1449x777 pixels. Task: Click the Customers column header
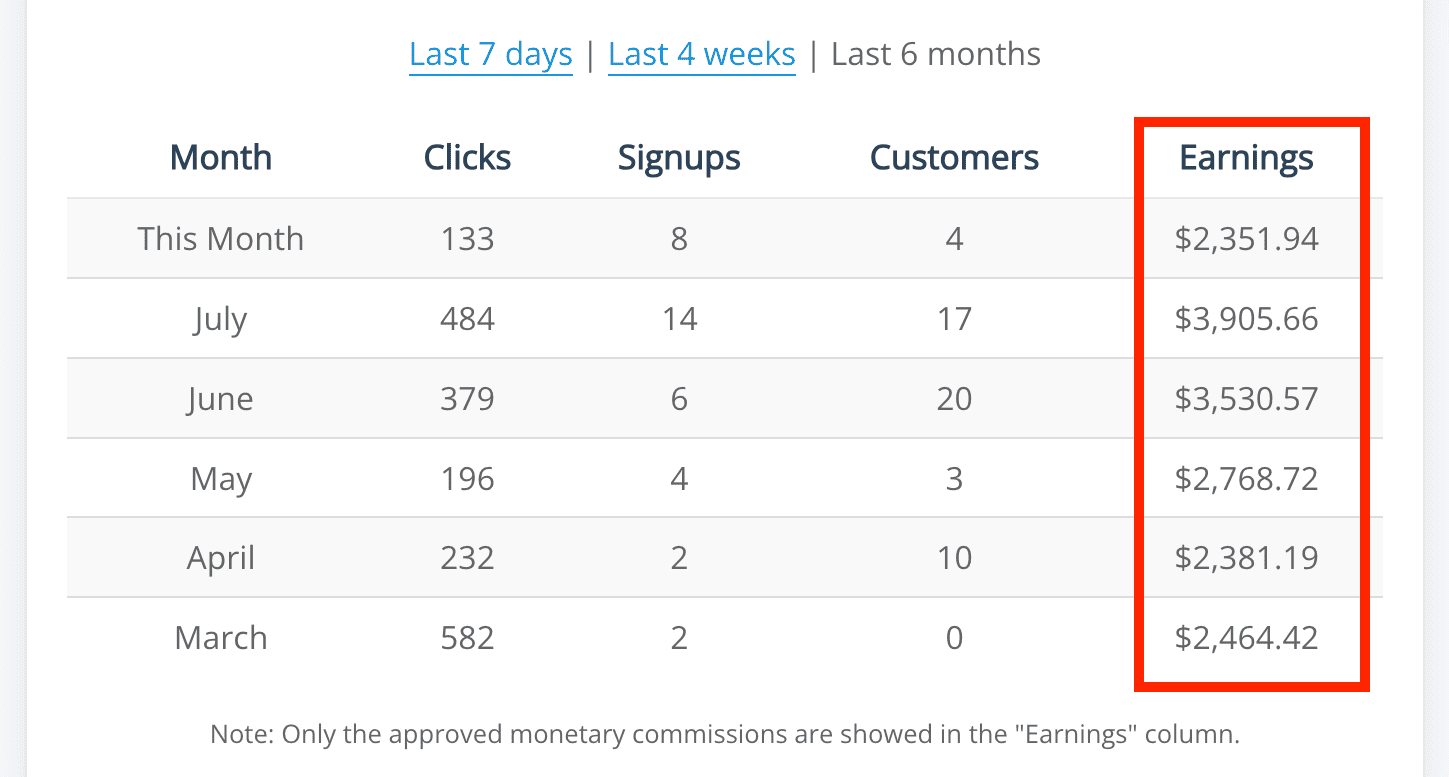[x=954, y=157]
